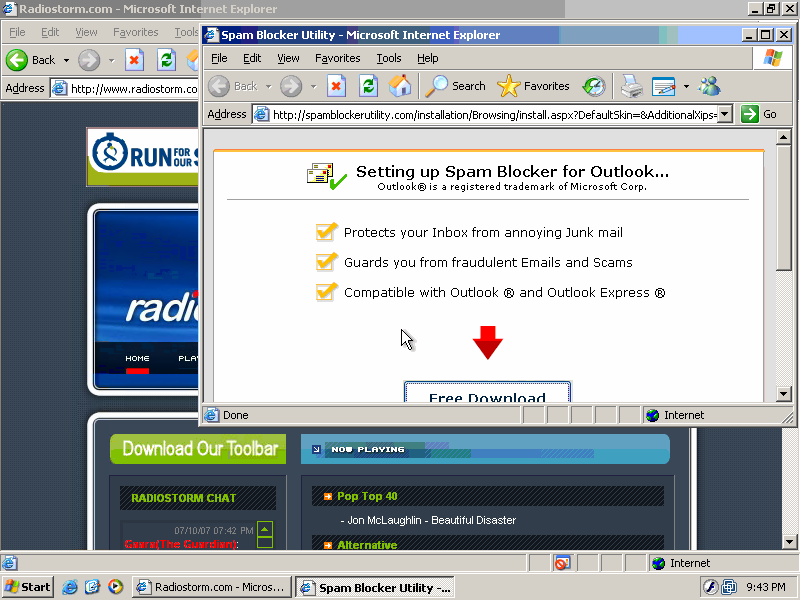The width and height of the screenshot is (800, 600).
Task: Click scroll down arrow in Spam Blocker page
Action: click(783, 393)
